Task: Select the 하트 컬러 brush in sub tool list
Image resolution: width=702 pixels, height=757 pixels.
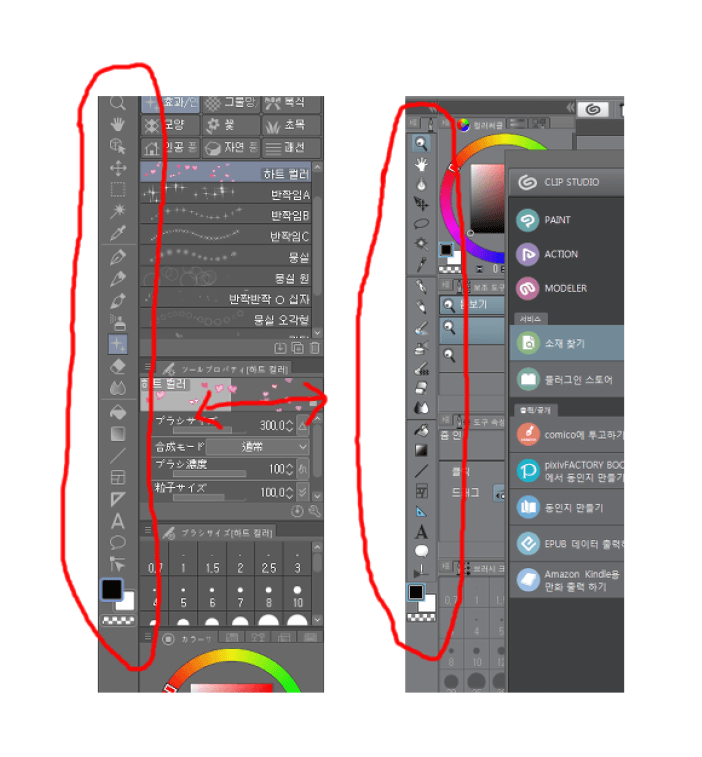Action: [x=225, y=173]
